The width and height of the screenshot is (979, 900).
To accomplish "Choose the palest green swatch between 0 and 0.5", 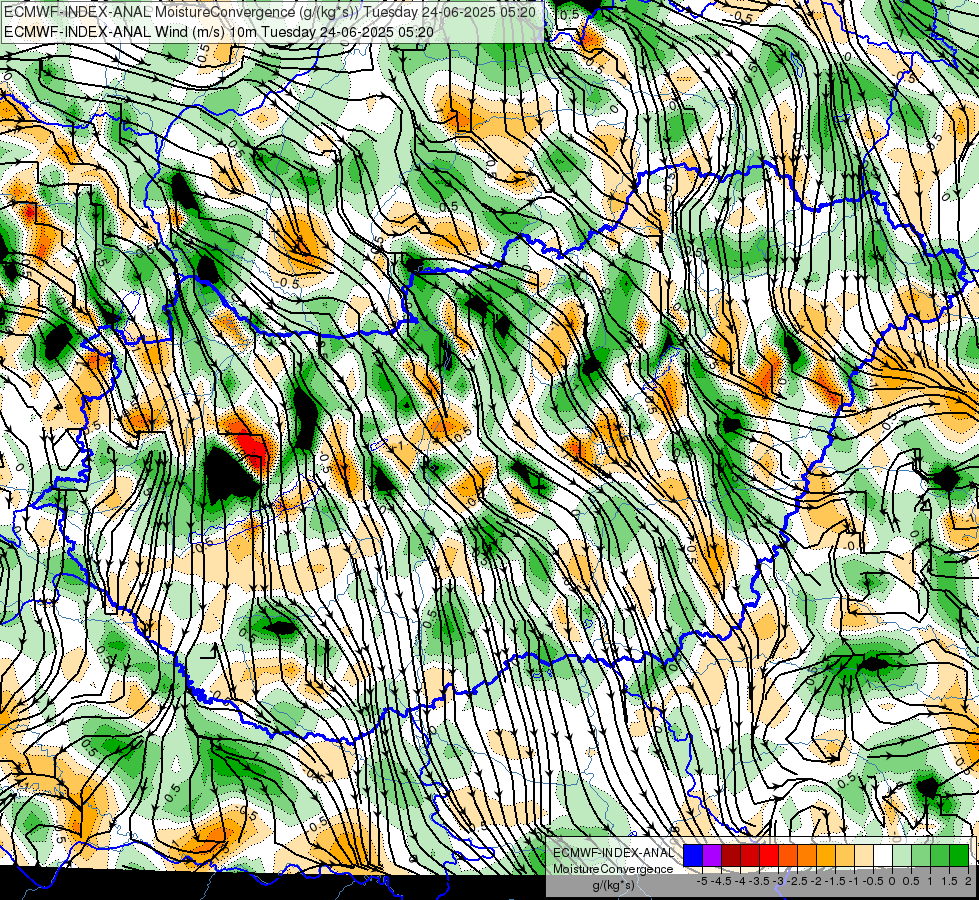I will [x=902, y=856].
